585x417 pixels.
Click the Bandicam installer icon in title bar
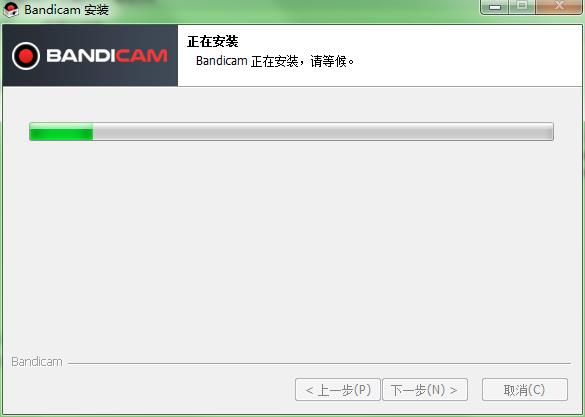(11, 10)
